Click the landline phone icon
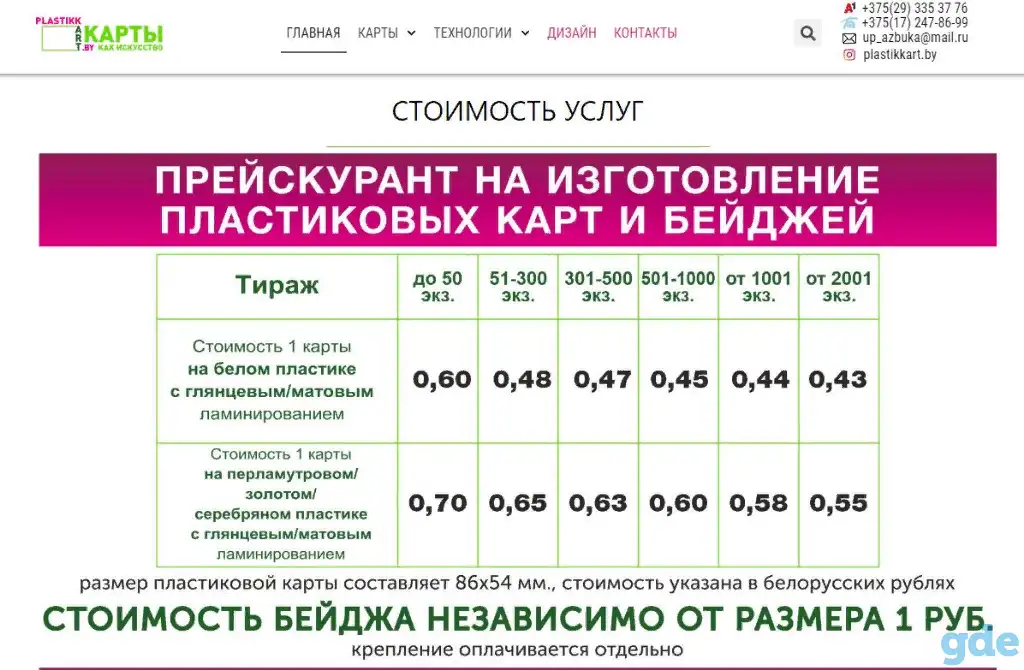Viewport: 1024px width, 670px height. 849,23
